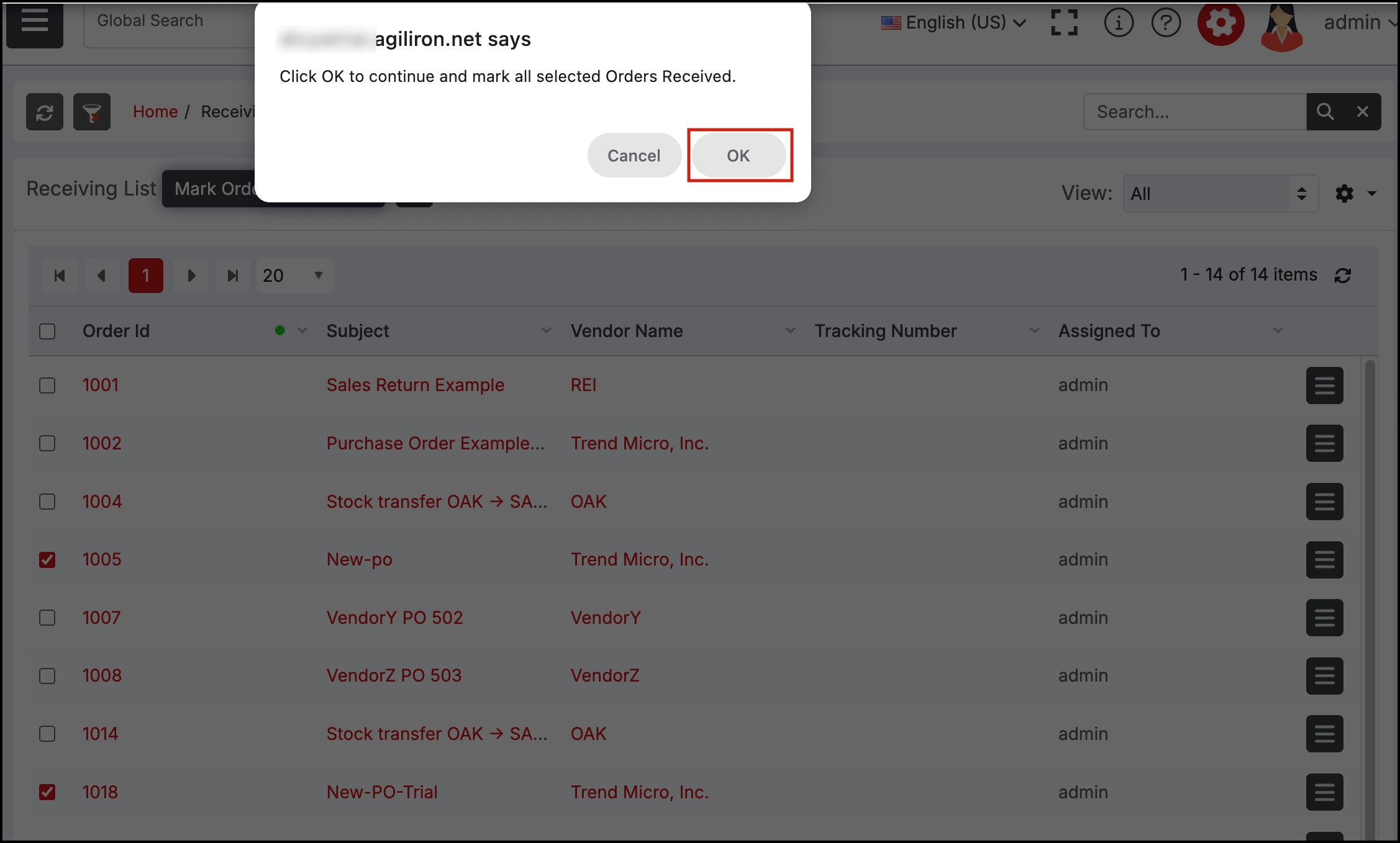Open the admin user menu
The width and height of the screenshot is (1400, 843).
pos(1359,22)
